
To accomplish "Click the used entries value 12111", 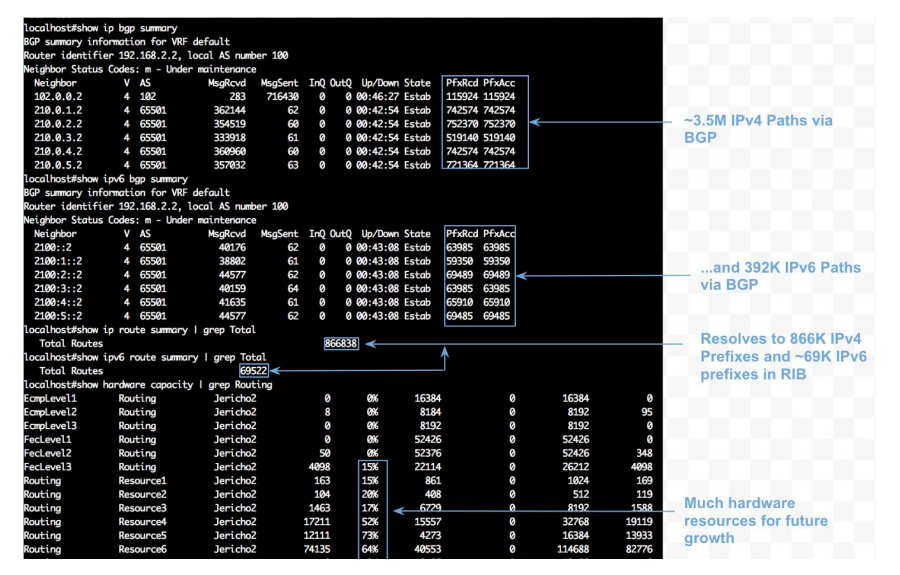I will click(317, 536).
